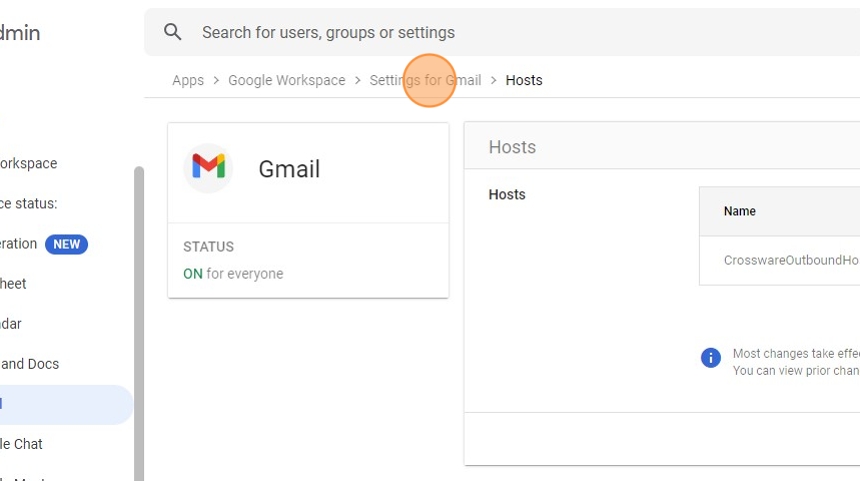Click the search magnifier icon
The image size is (860, 481).
click(x=173, y=32)
